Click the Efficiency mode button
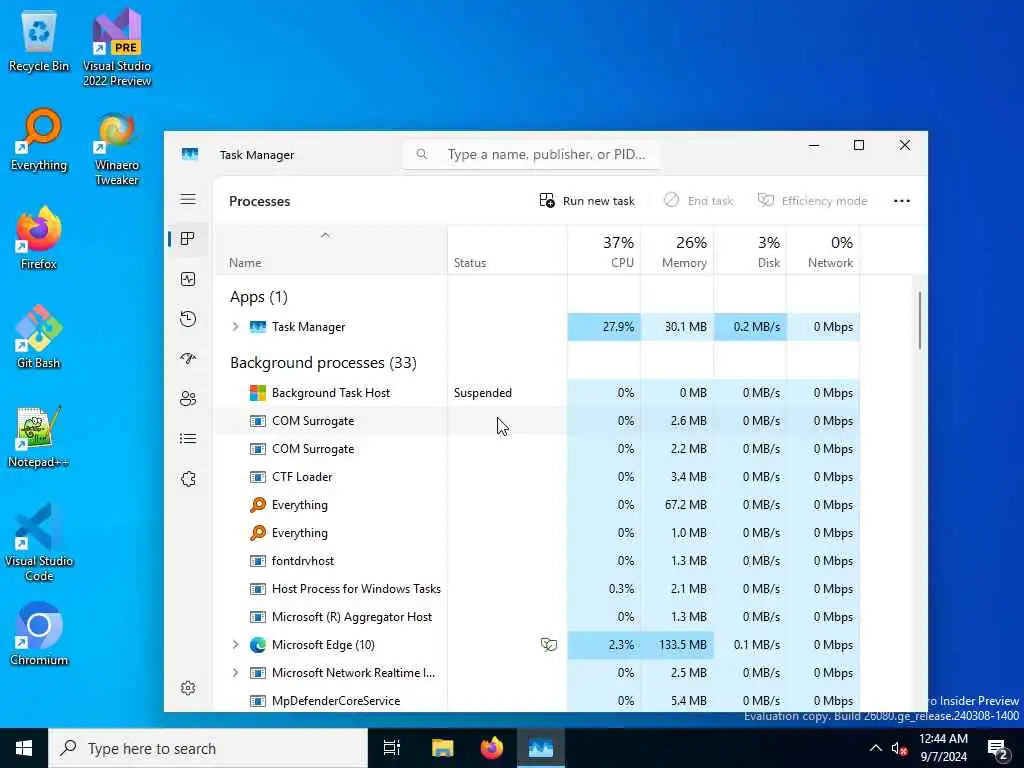 [x=812, y=200]
